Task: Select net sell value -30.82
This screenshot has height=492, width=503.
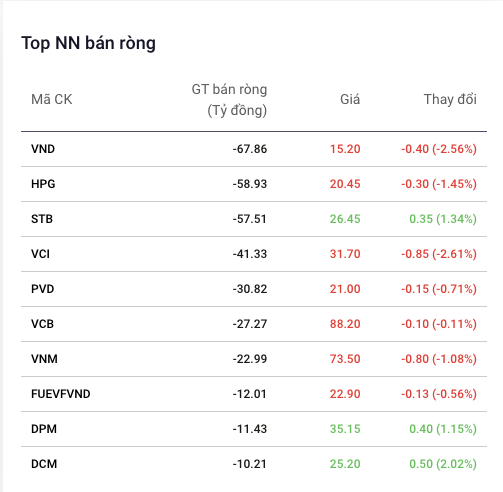Action: [250, 289]
